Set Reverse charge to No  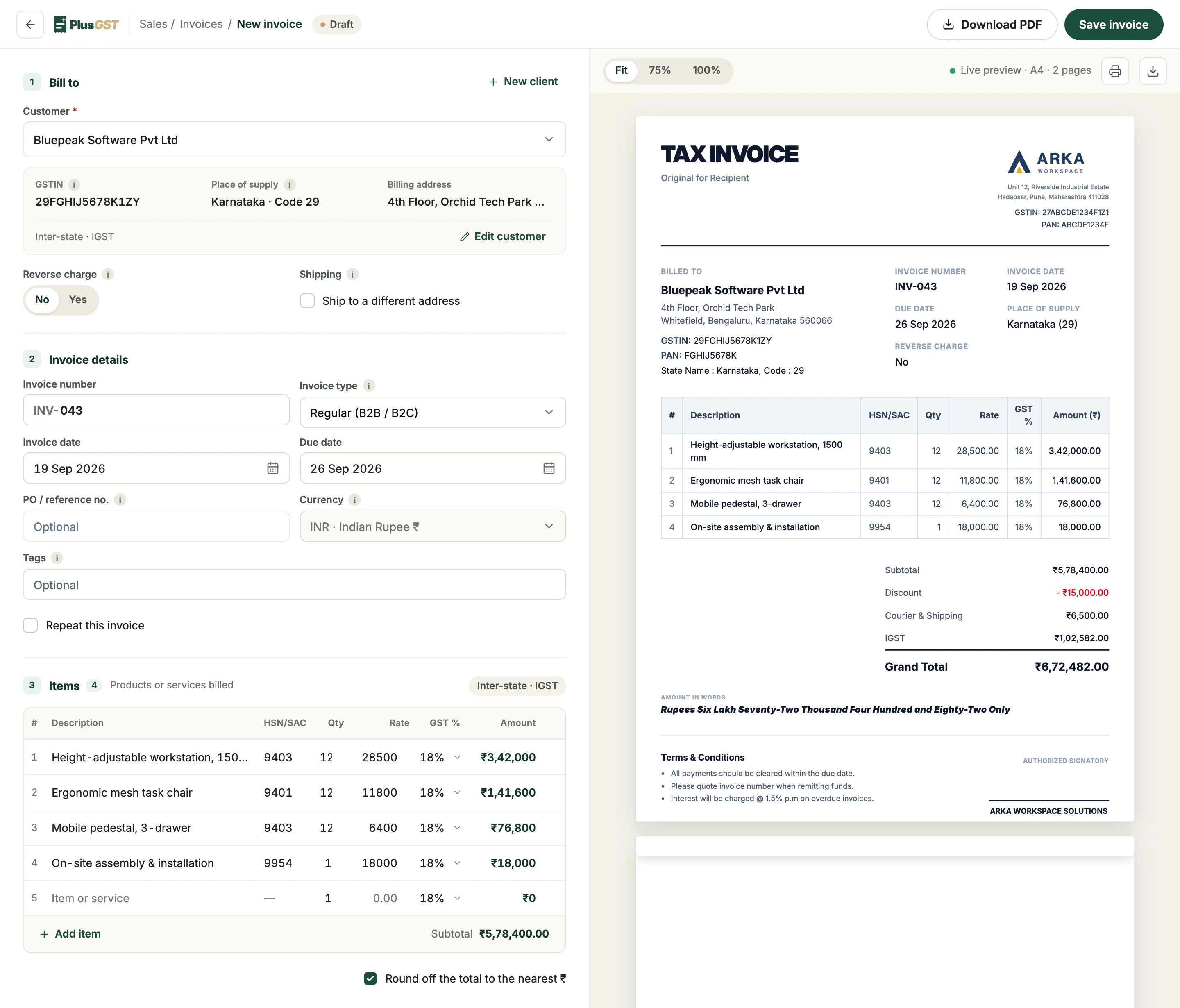click(42, 300)
